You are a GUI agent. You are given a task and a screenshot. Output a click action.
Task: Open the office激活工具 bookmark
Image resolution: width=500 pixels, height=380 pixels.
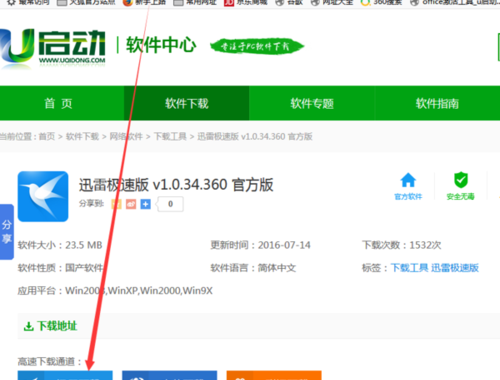pyautogui.click(x=455, y=3)
